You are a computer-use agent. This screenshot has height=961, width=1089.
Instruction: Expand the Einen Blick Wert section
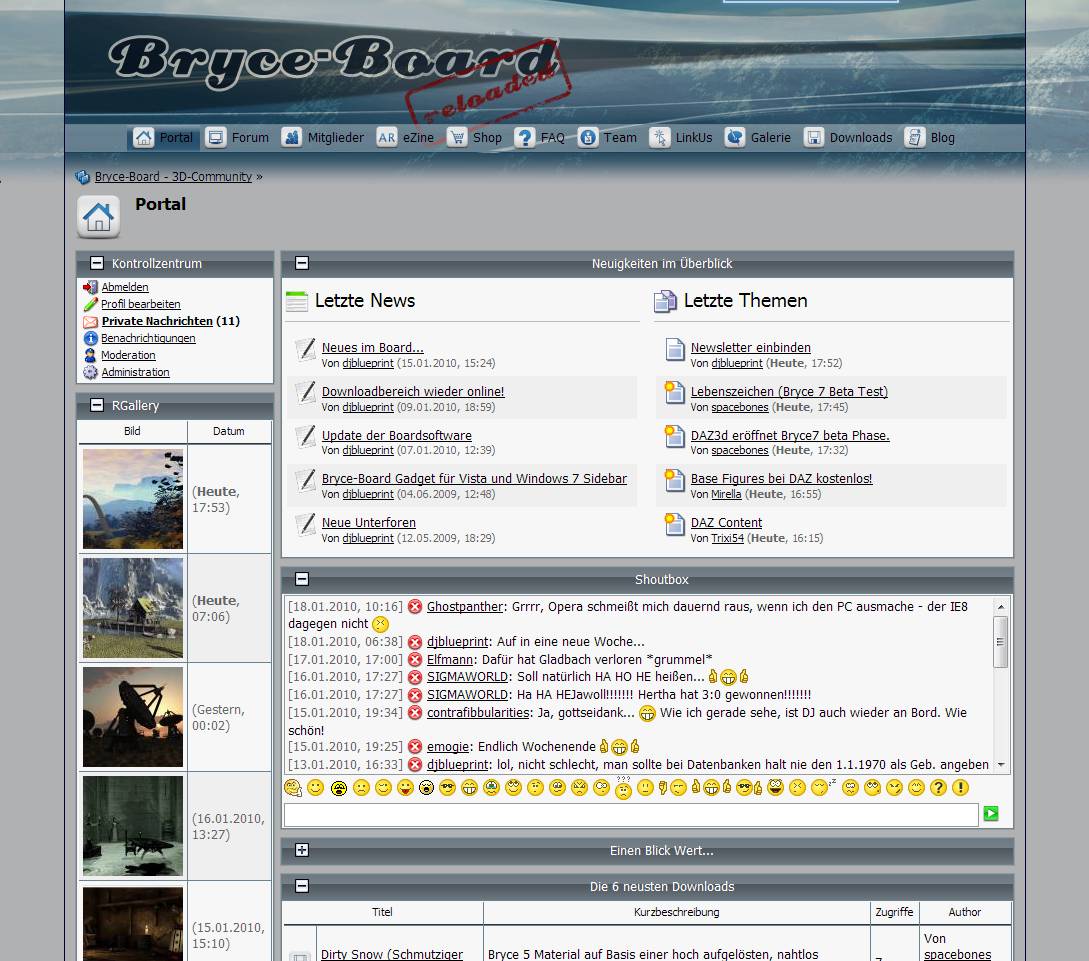coord(302,850)
